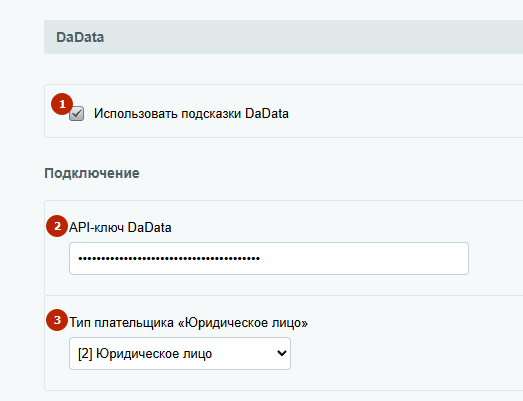523x401 pixels.
Task: Click the 'Подключение' section heading
Action: click(x=92, y=173)
